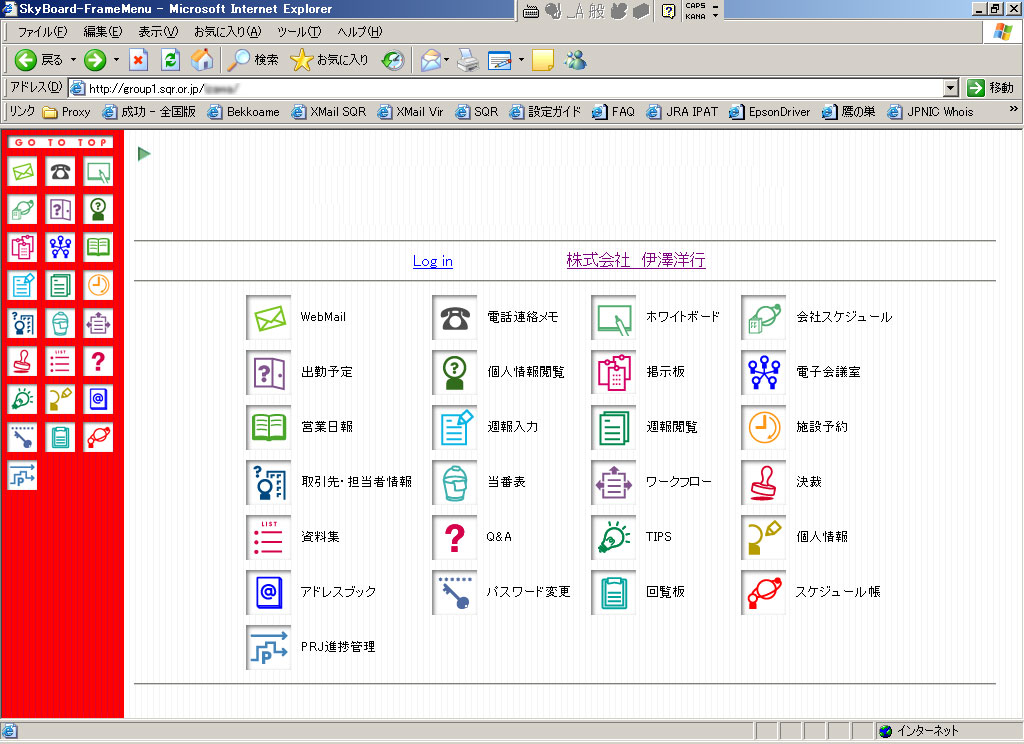Click the browser Stop button
The height and width of the screenshot is (744, 1024).
pos(138,60)
